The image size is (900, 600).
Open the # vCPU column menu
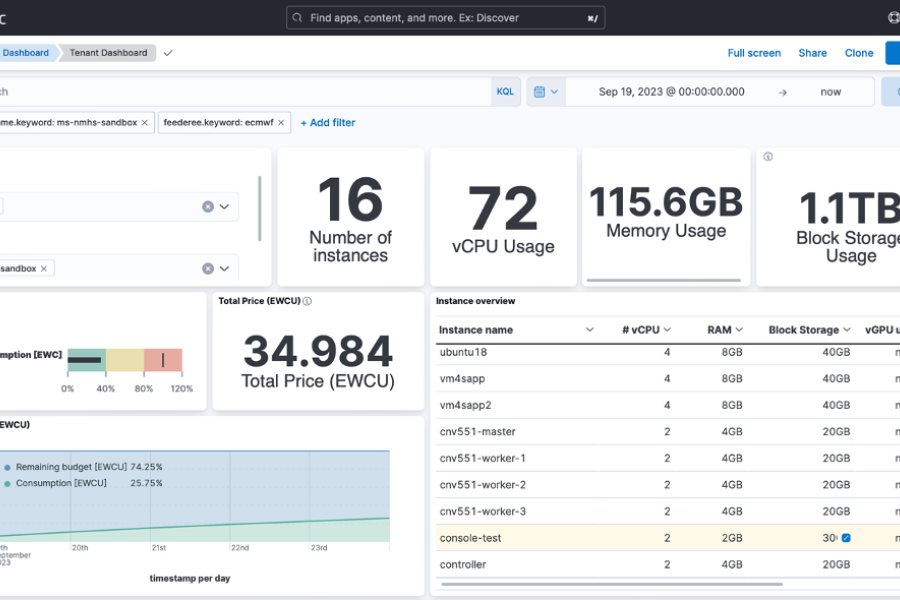pos(667,330)
